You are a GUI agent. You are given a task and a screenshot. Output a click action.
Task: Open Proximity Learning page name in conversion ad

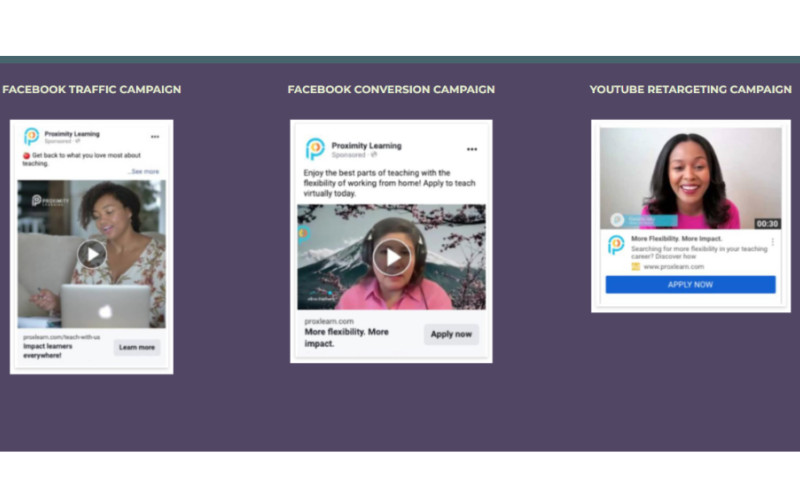366,145
